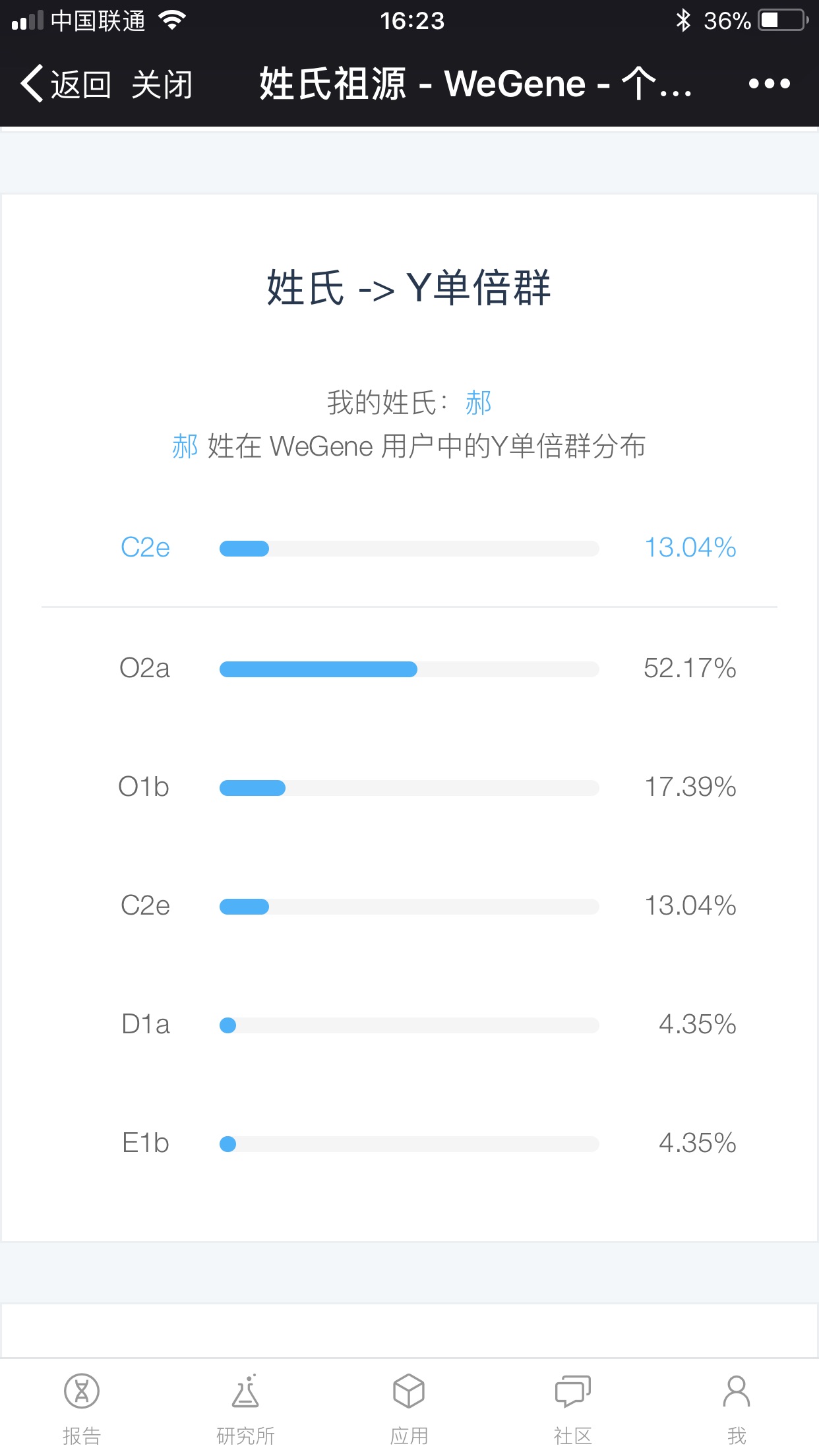Open the research lab flask icon

[245, 1391]
